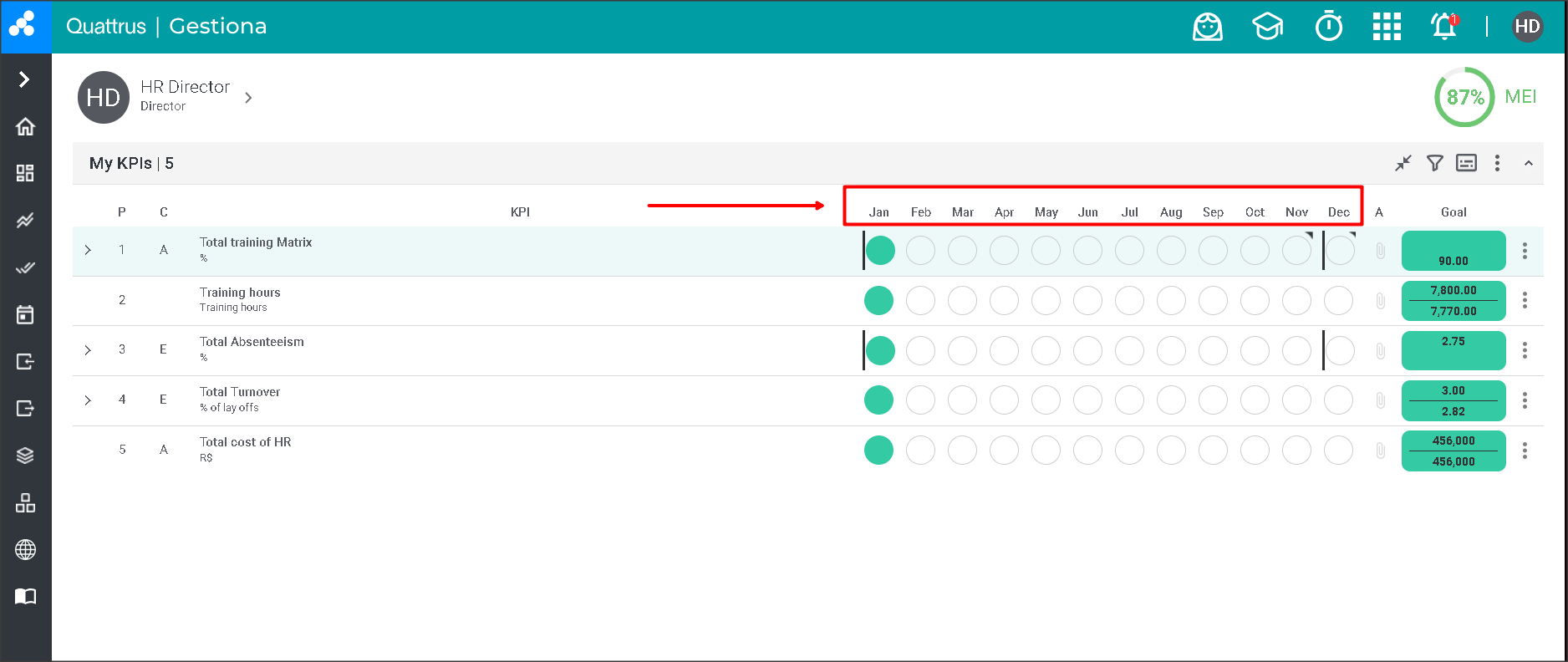Open the graduation cap training icon
The height and width of the screenshot is (662, 1568).
click(1267, 27)
